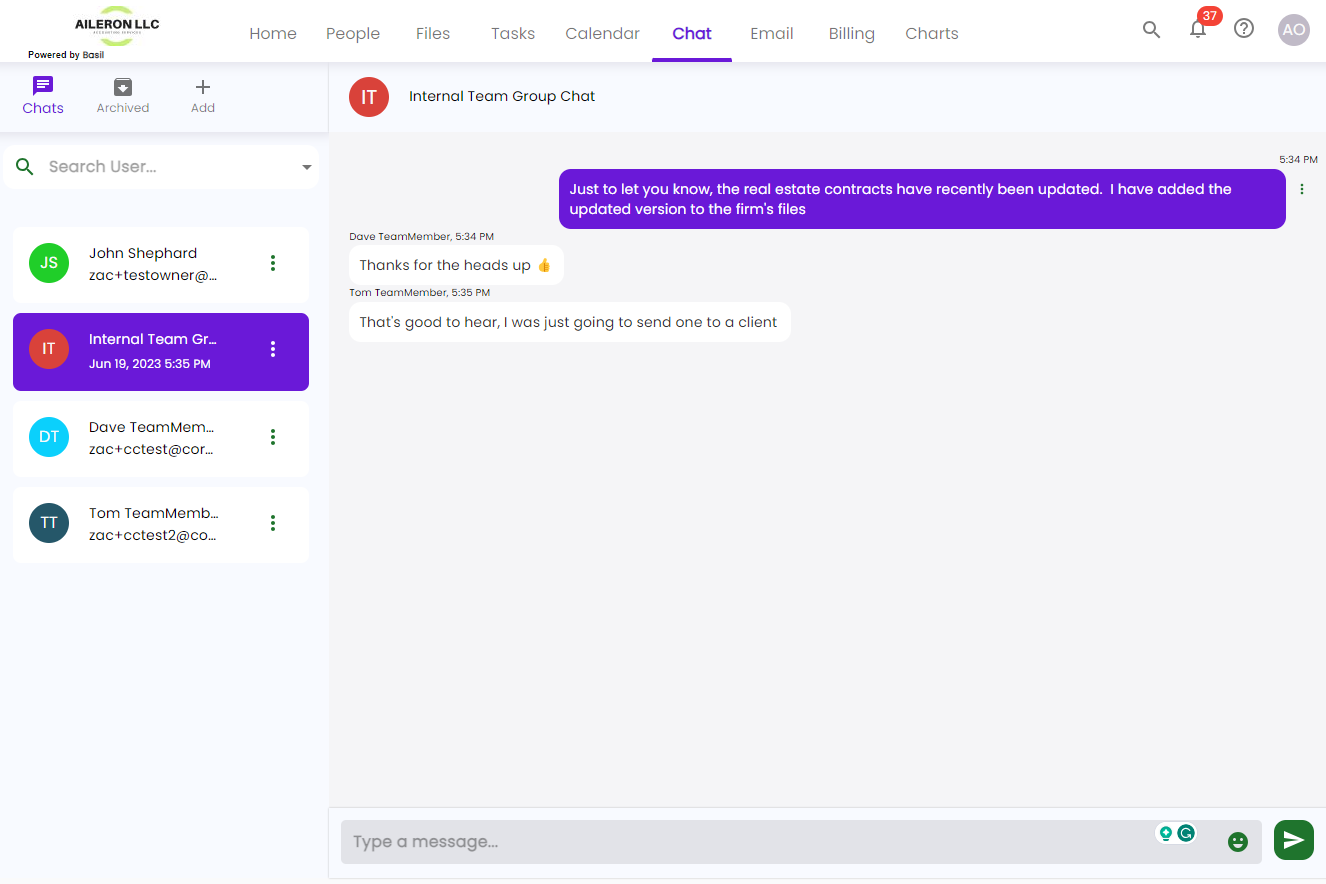Switch to the Calendar tab
The width and height of the screenshot is (1326, 884).
[602, 33]
